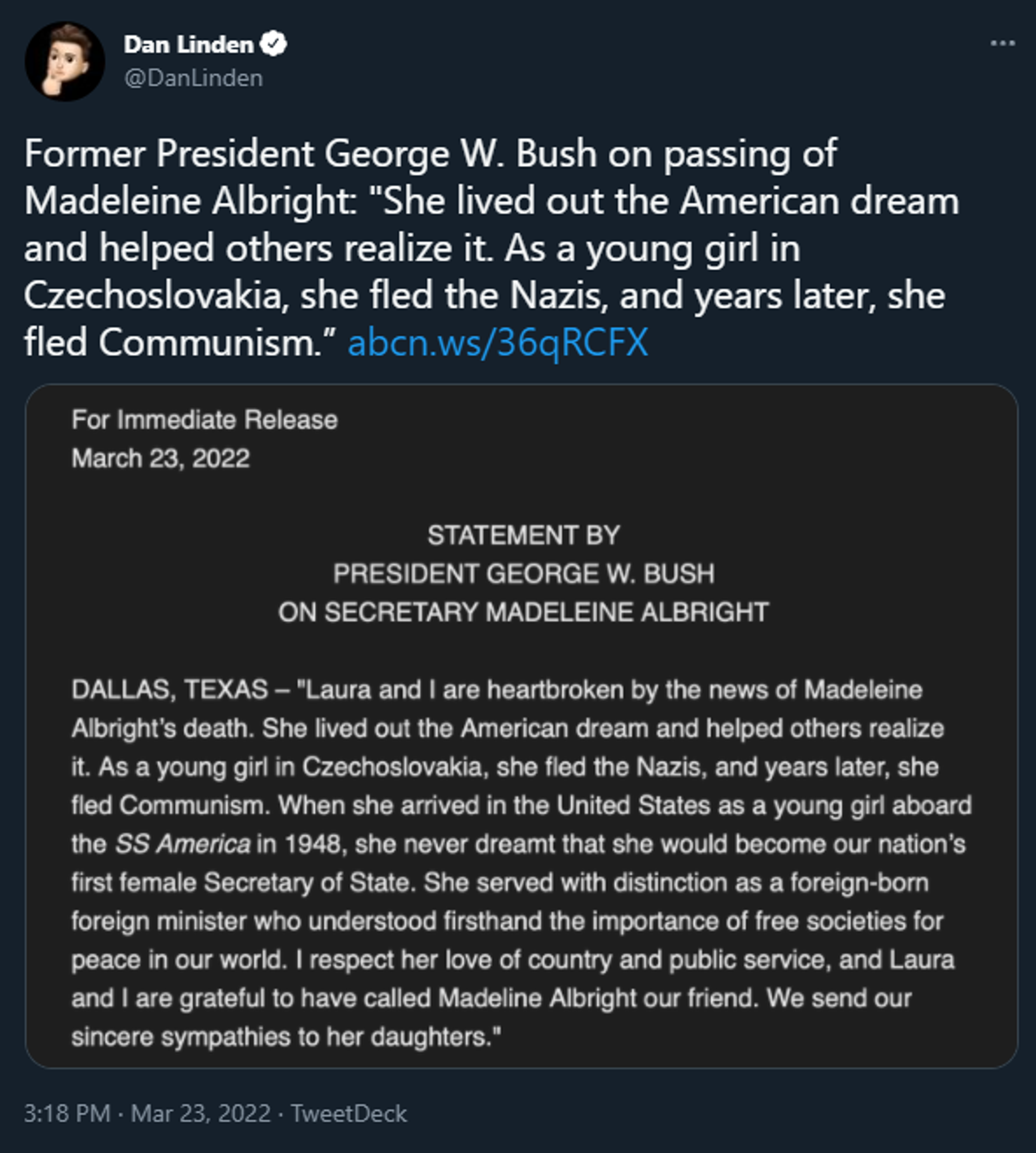The height and width of the screenshot is (1153, 1036).
Task: Click the 'March 23, 2022' line in statement
Action: [x=160, y=459]
